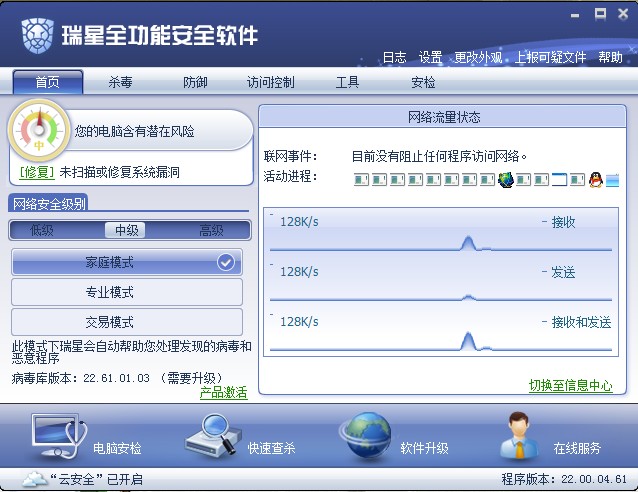
Task: Click the blue-framed window process icon left of penguin
Action: coord(559,179)
